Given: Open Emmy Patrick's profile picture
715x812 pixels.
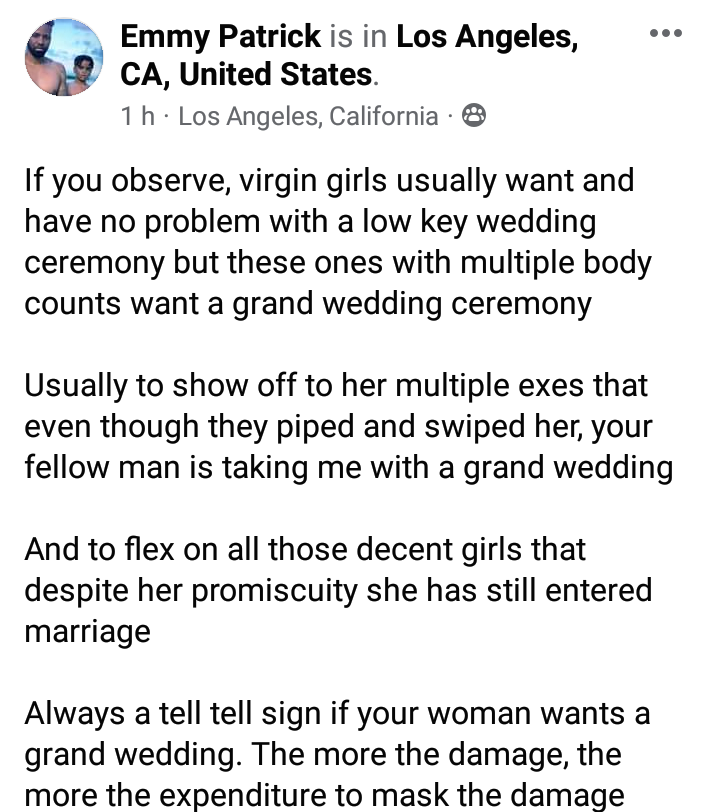Looking at the screenshot, I should 64,58.
